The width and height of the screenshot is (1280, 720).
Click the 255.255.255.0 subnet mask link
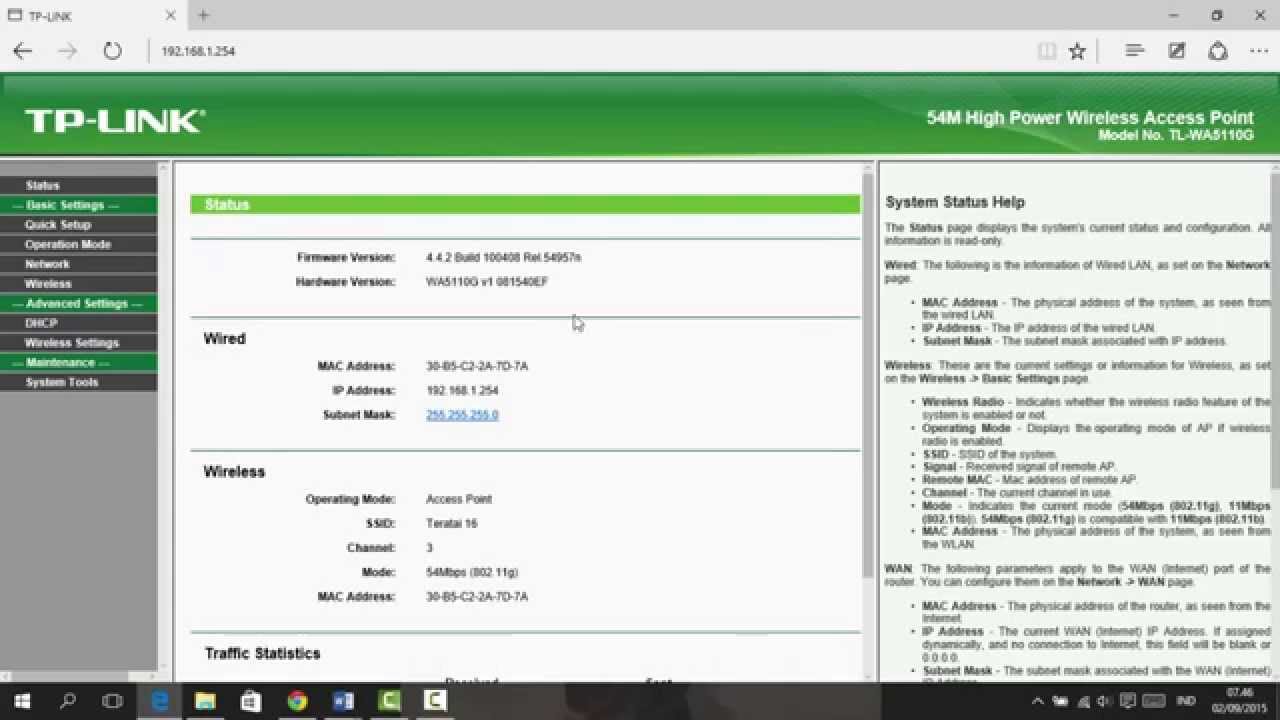click(x=462, y=415)
